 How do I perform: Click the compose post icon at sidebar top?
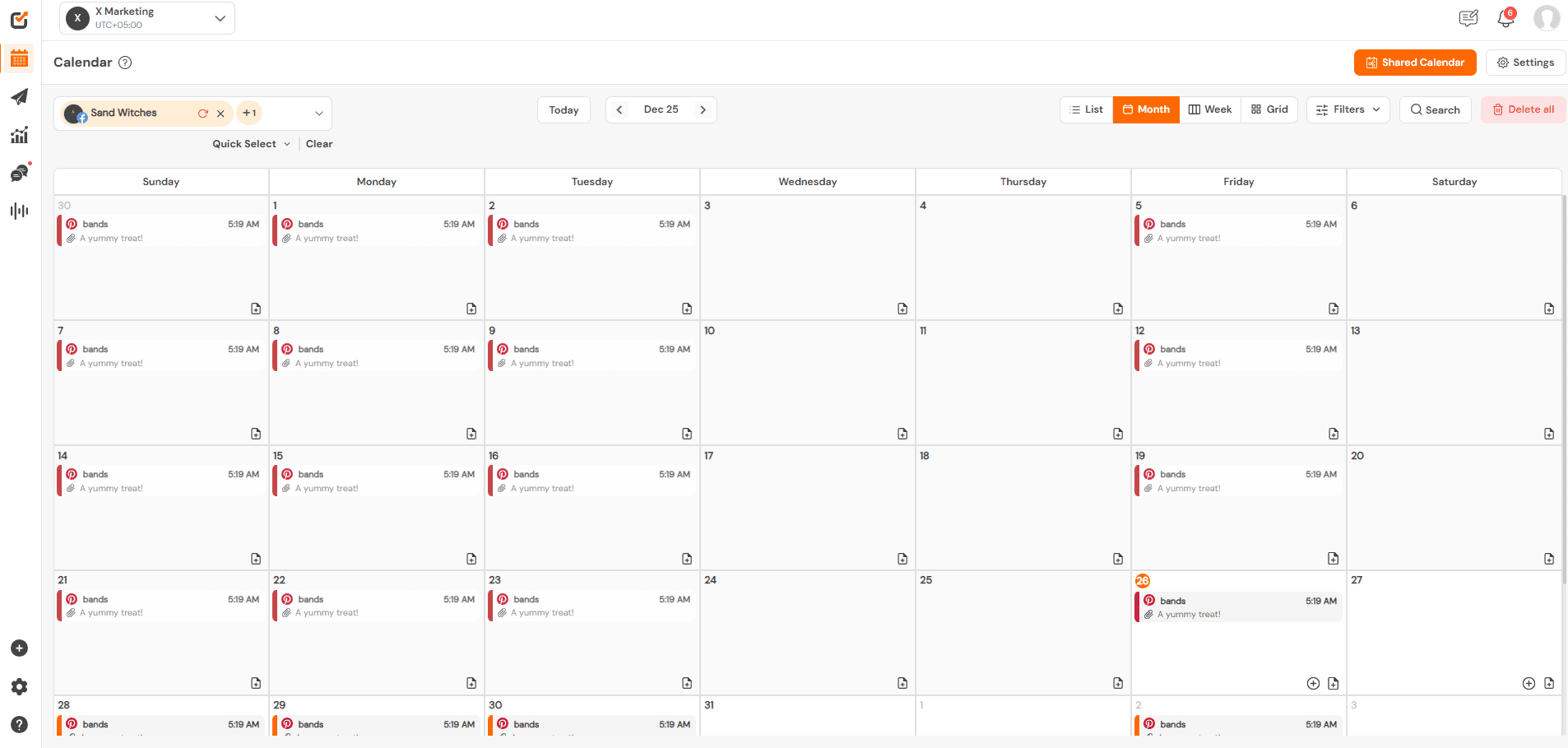[20, 20]
